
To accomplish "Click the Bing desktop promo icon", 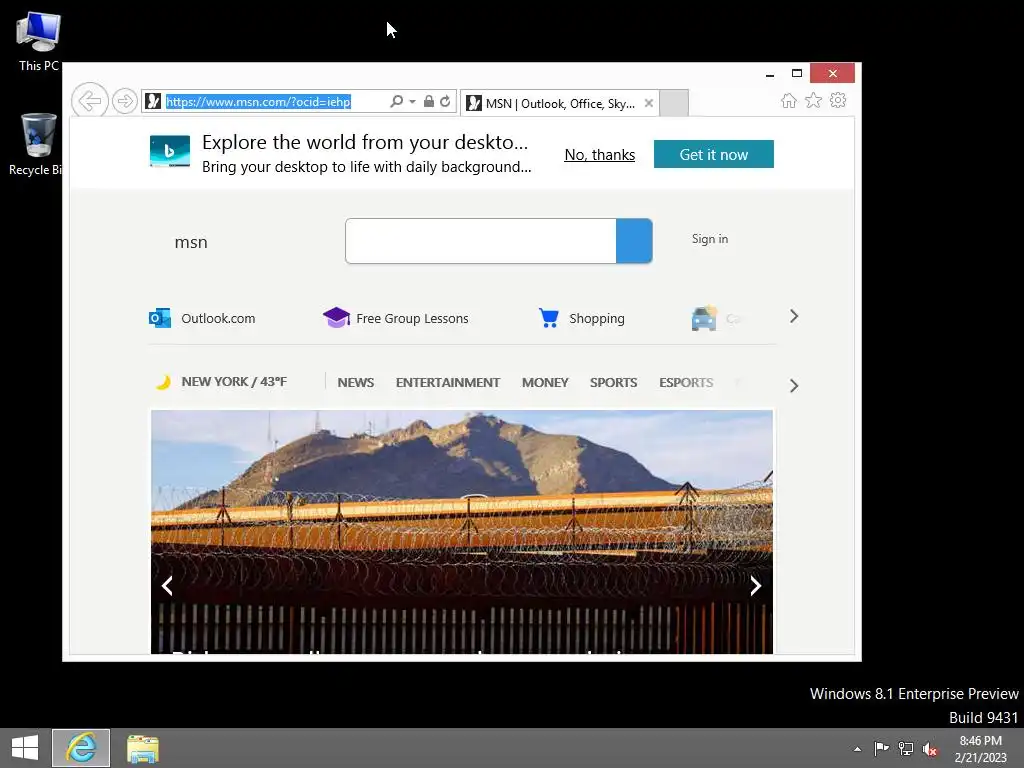I will pos(170,152).
